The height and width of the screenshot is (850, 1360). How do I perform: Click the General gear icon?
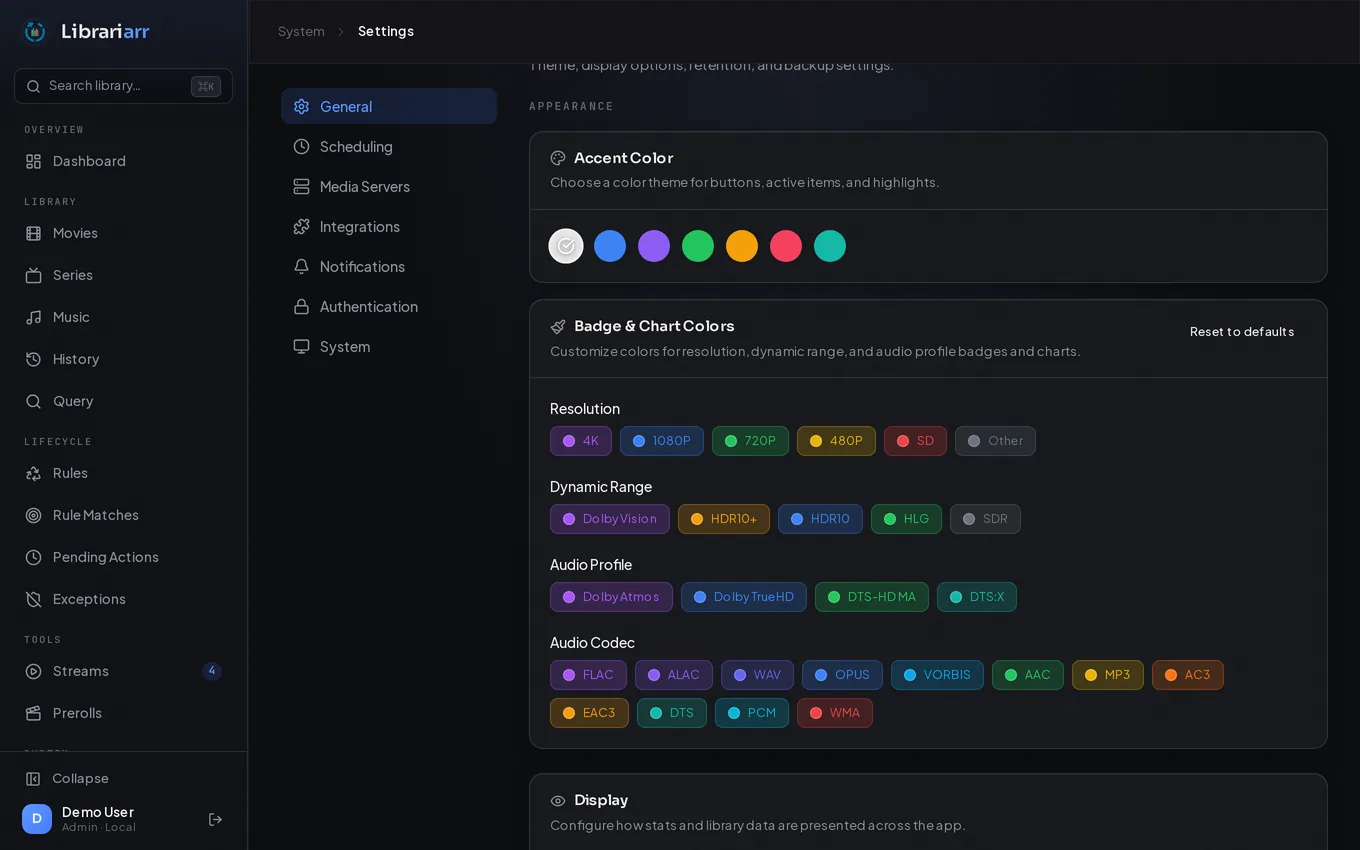coord(301,106)
